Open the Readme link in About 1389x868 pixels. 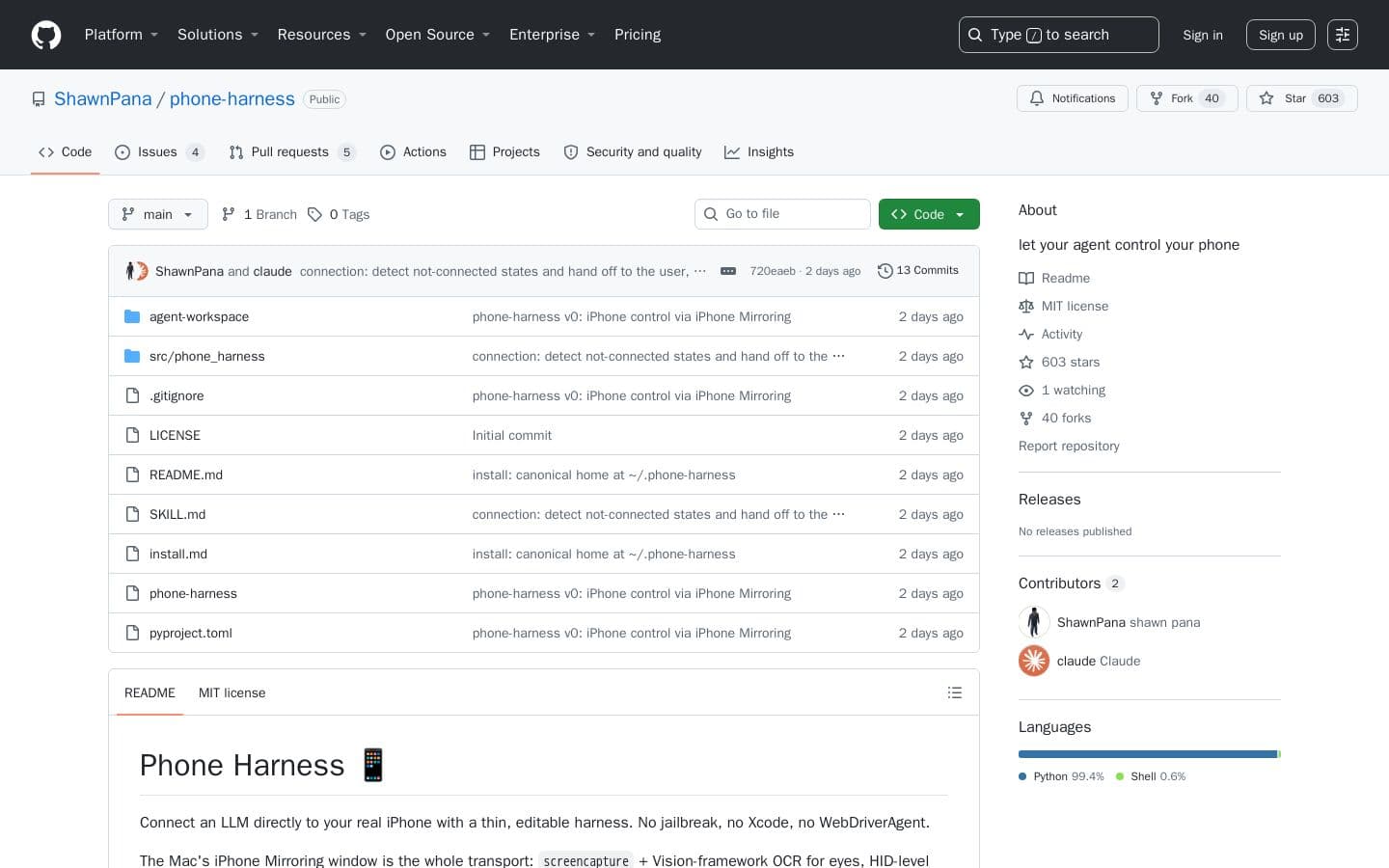click(1054, 278)
